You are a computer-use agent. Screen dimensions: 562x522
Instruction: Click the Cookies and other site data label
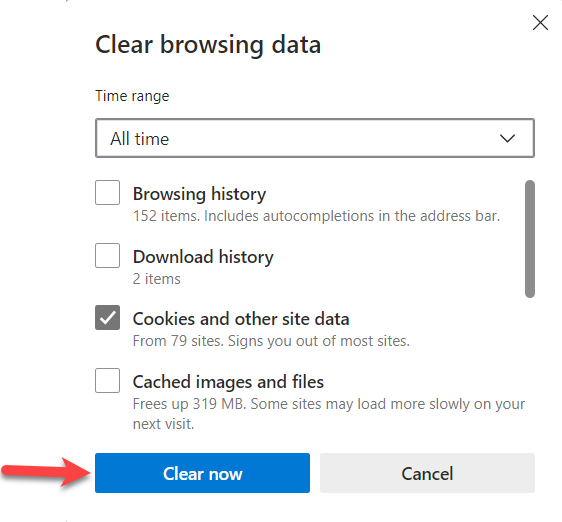[x=241, y=319]
